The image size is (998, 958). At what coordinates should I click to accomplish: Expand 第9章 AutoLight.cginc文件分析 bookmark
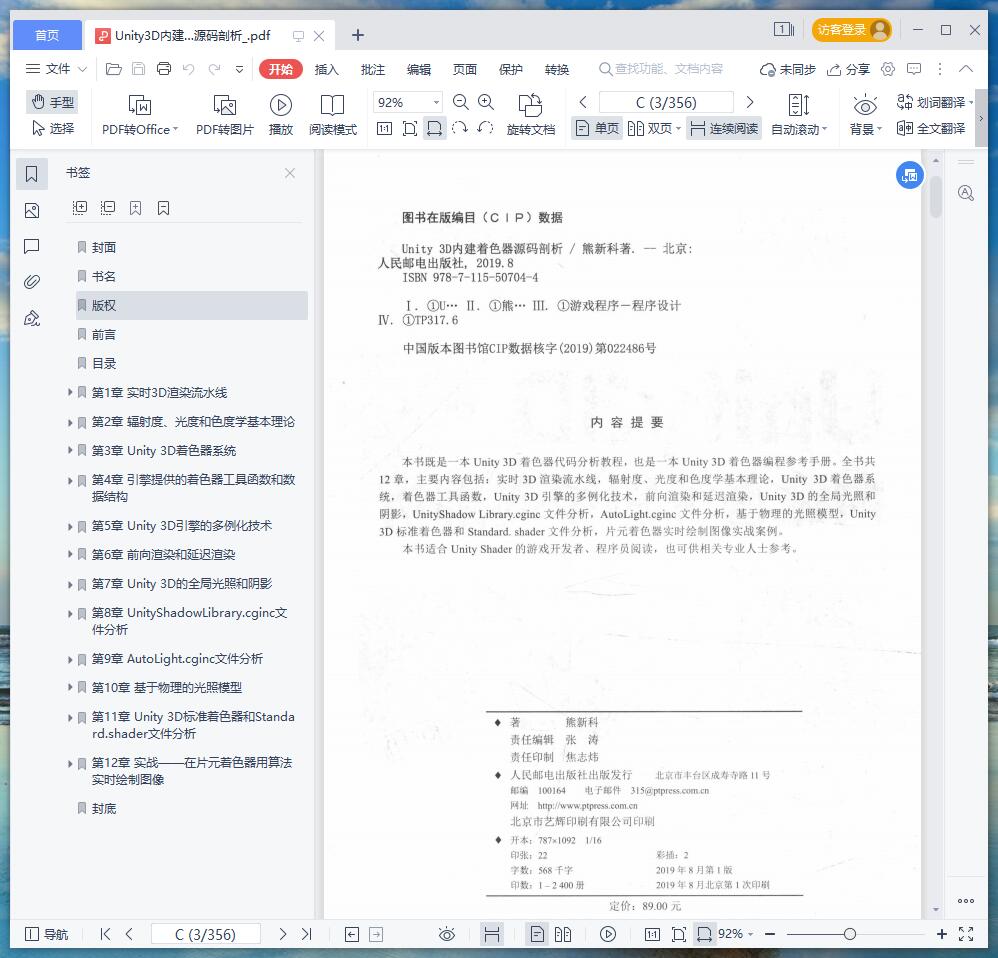(x=70, y=659)
